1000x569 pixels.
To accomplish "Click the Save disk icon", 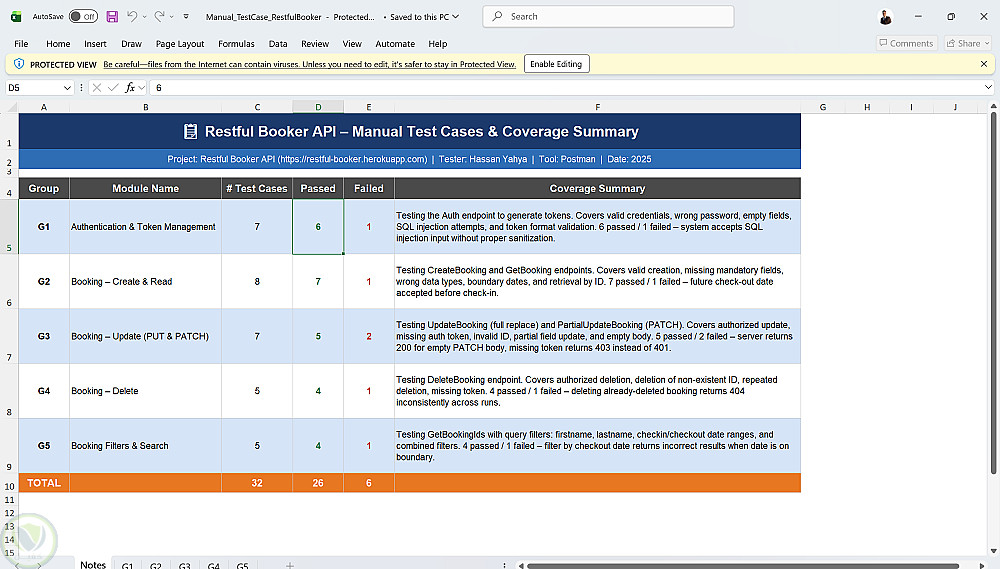I will coord(112,17).
